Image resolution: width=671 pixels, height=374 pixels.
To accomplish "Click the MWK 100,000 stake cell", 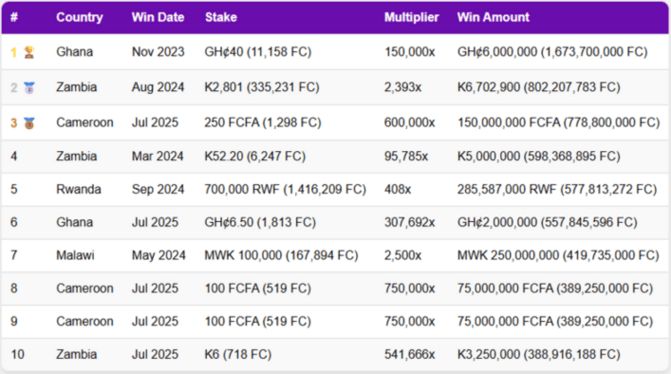I will pyautogui.click(x=282, y=255).
